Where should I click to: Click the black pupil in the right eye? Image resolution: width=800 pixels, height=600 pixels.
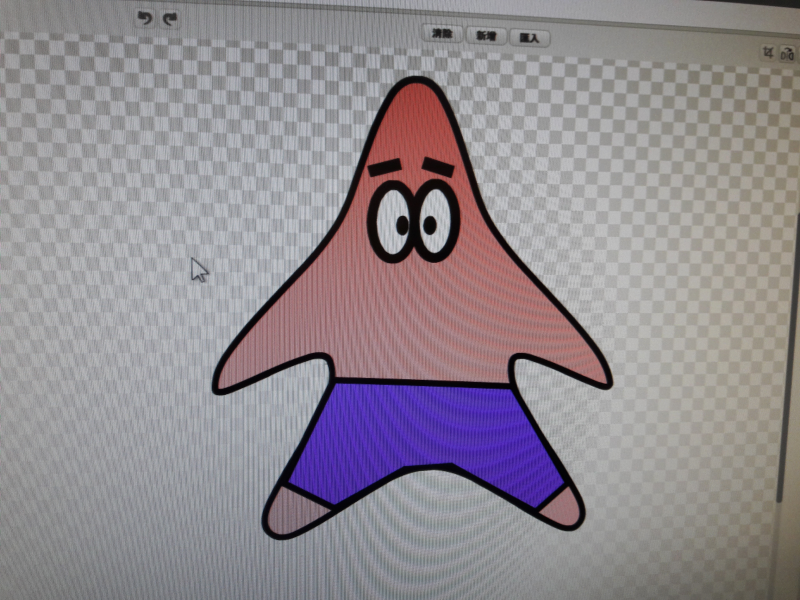[430, 225]
